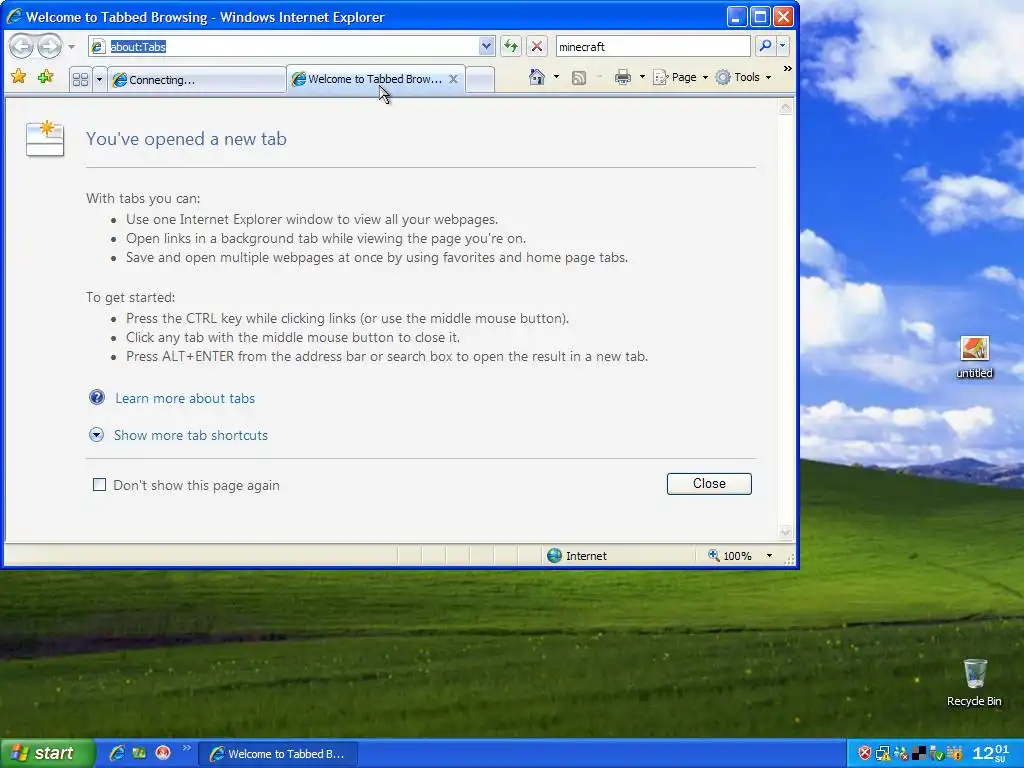Click the network warning tray icon

coord(883,754)
